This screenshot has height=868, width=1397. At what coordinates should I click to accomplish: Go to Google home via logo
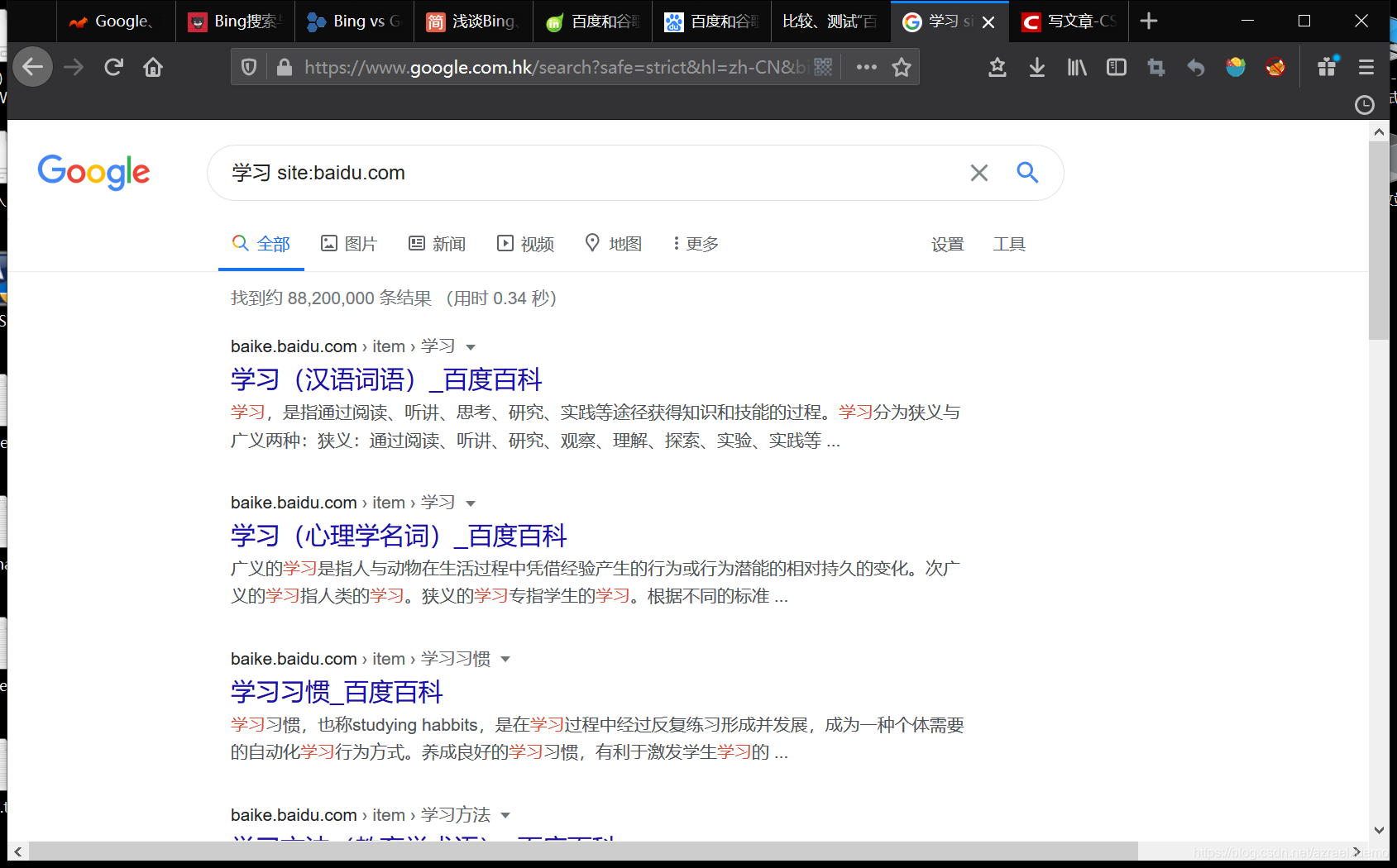(93, 172)
